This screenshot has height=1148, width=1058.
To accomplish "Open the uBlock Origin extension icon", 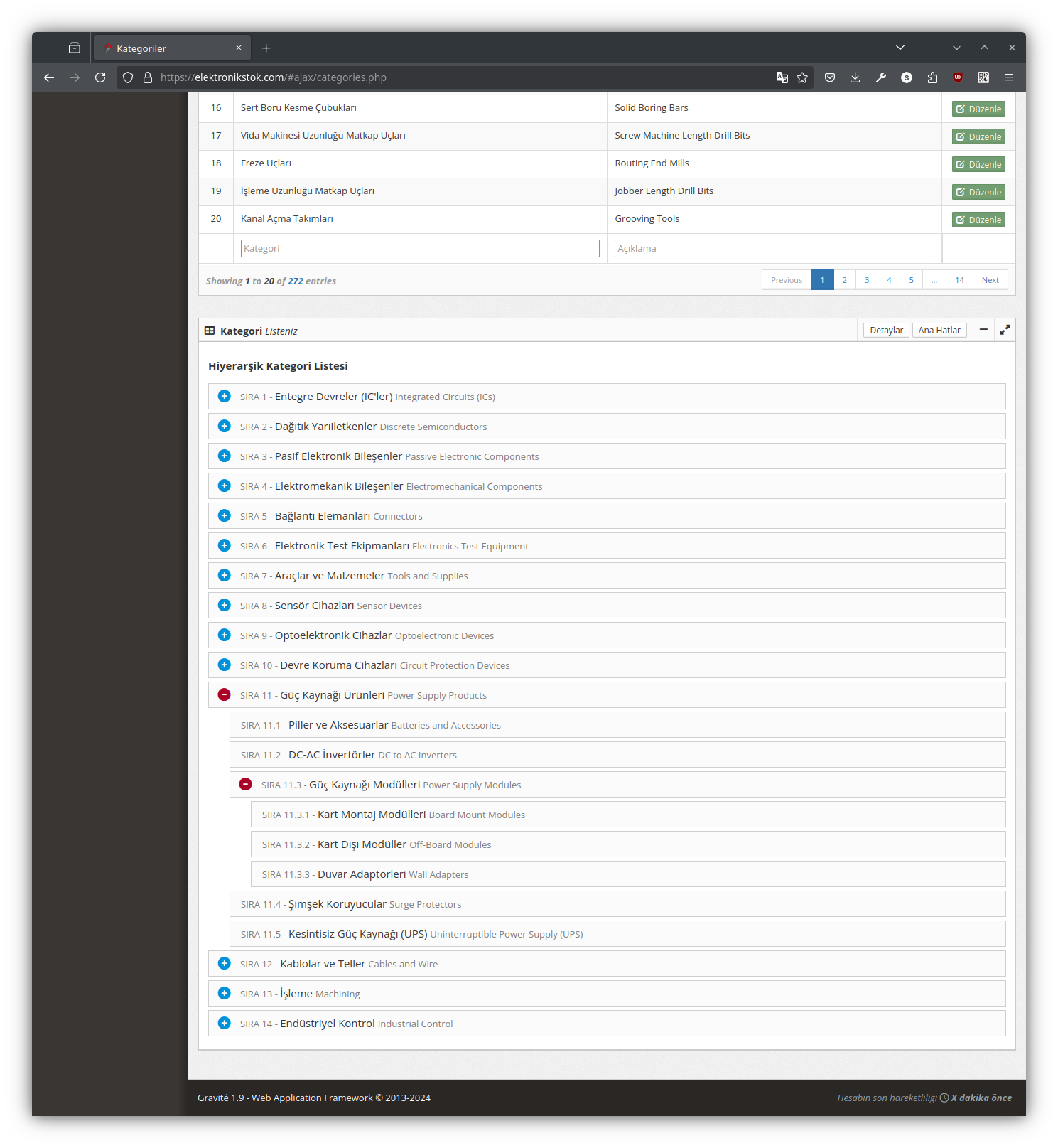I will [958, 77].
